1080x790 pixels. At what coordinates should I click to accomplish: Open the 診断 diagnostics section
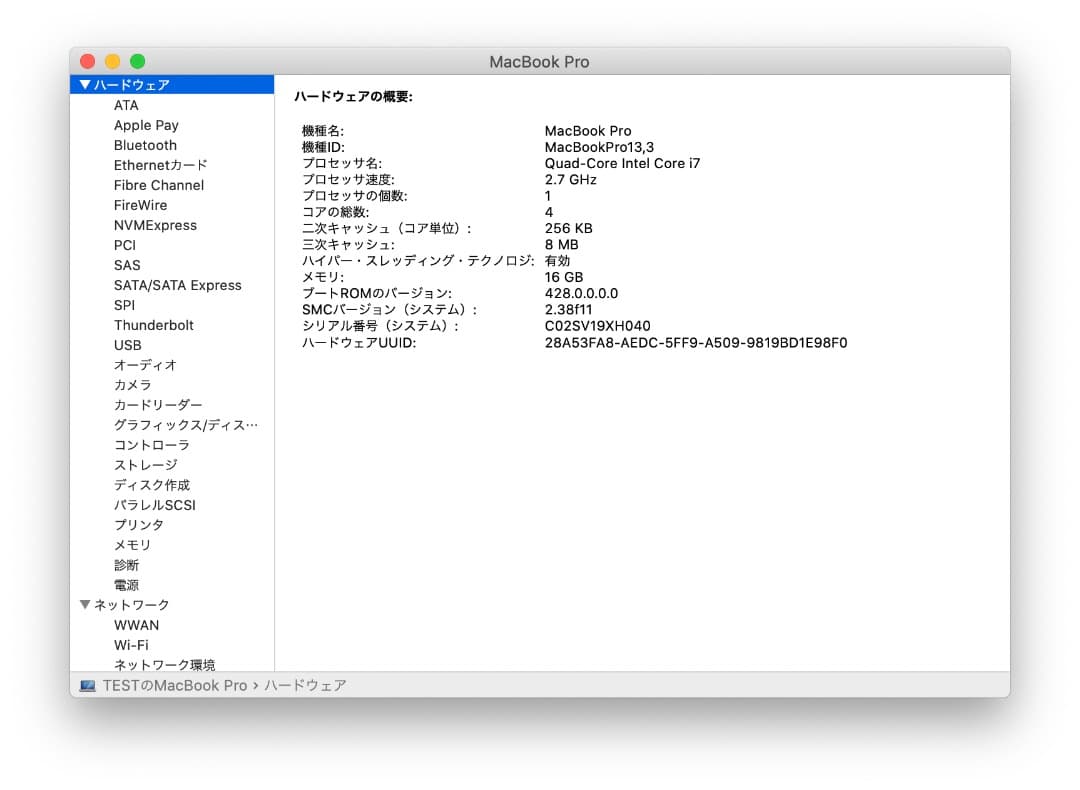pos(127,565)
